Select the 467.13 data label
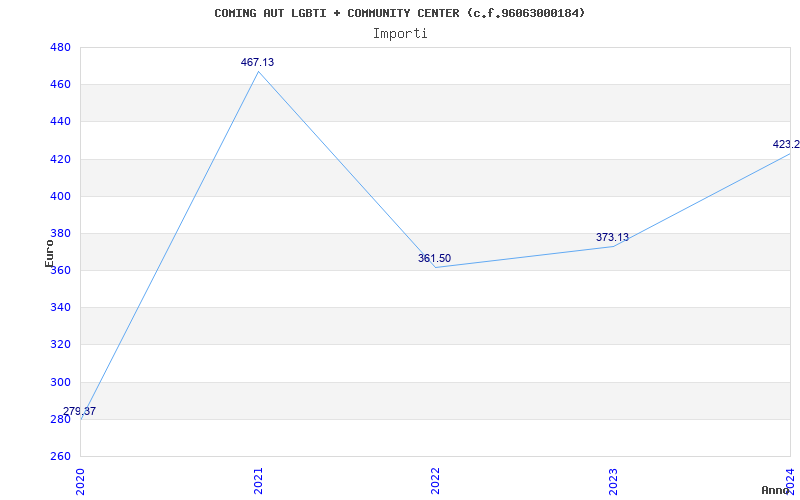 (x=257, y=62)
